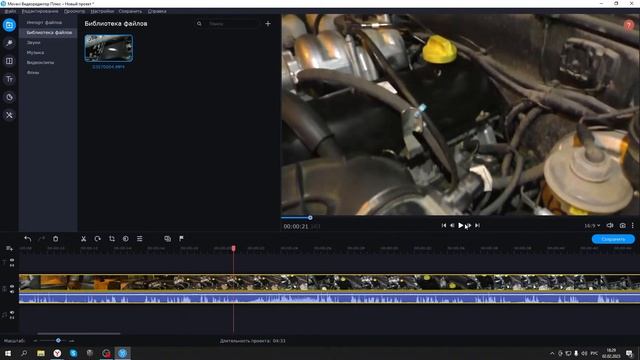Open Windows Start menu
Screen dimensions: 640x360
click(8, 353)
